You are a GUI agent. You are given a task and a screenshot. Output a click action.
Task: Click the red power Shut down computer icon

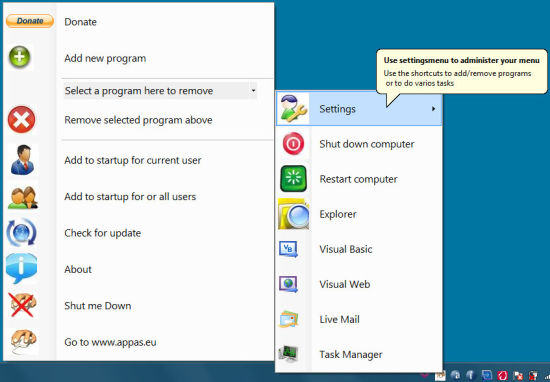point(293,143)
